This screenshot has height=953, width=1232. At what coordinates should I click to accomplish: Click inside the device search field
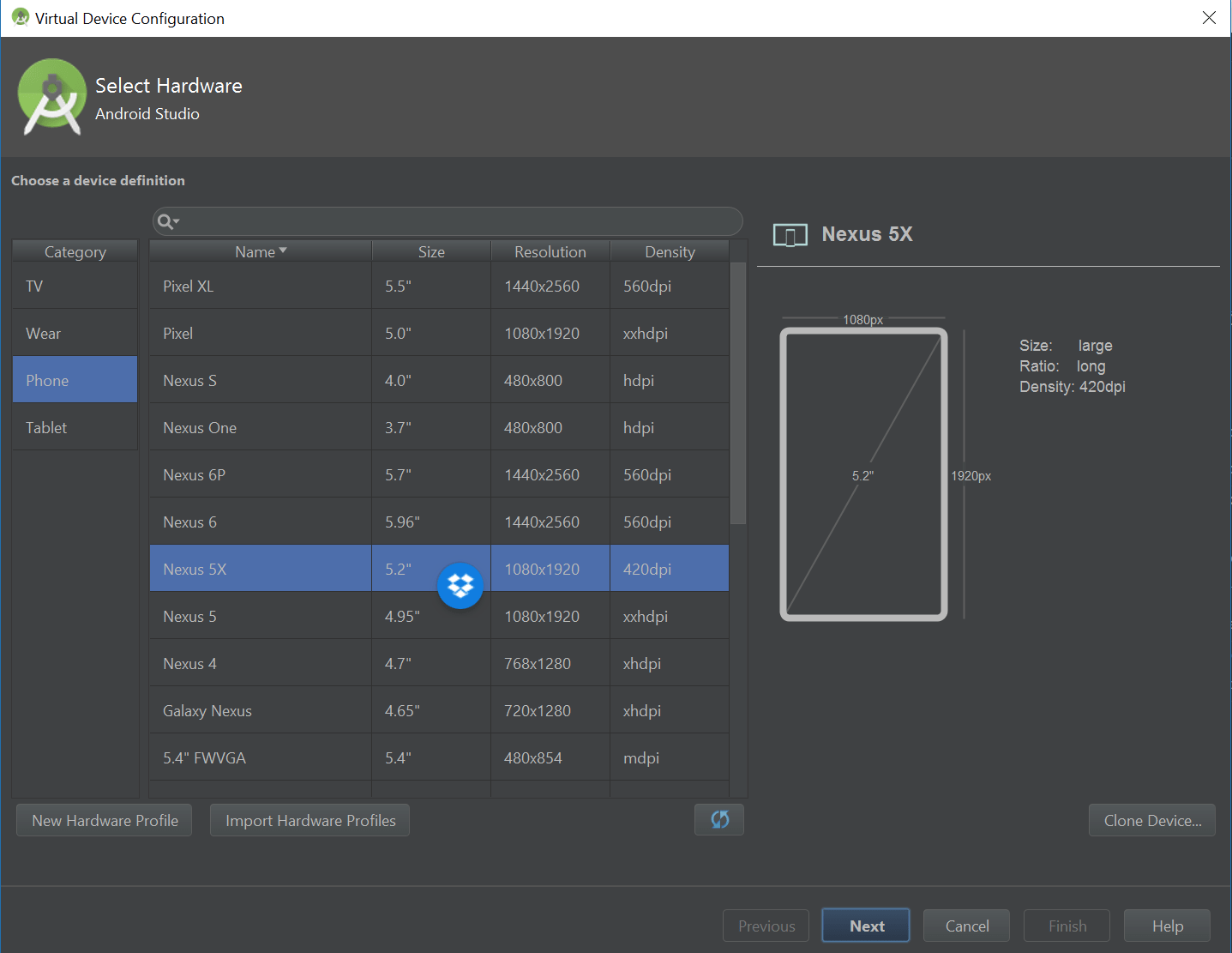[446, 220]
